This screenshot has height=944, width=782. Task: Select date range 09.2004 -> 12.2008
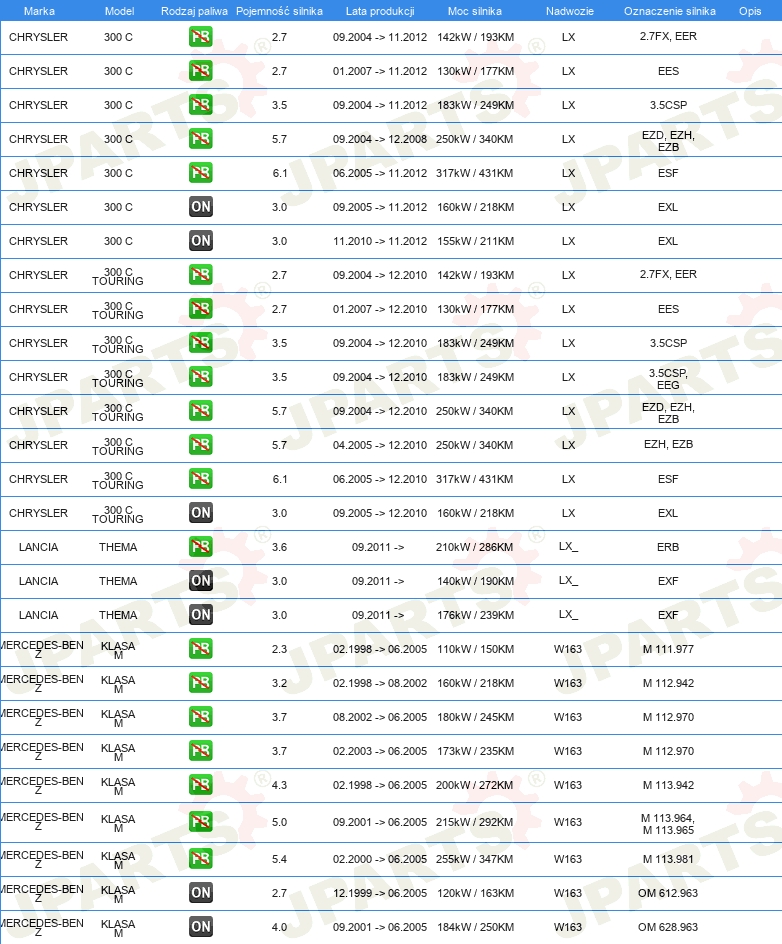380,140
